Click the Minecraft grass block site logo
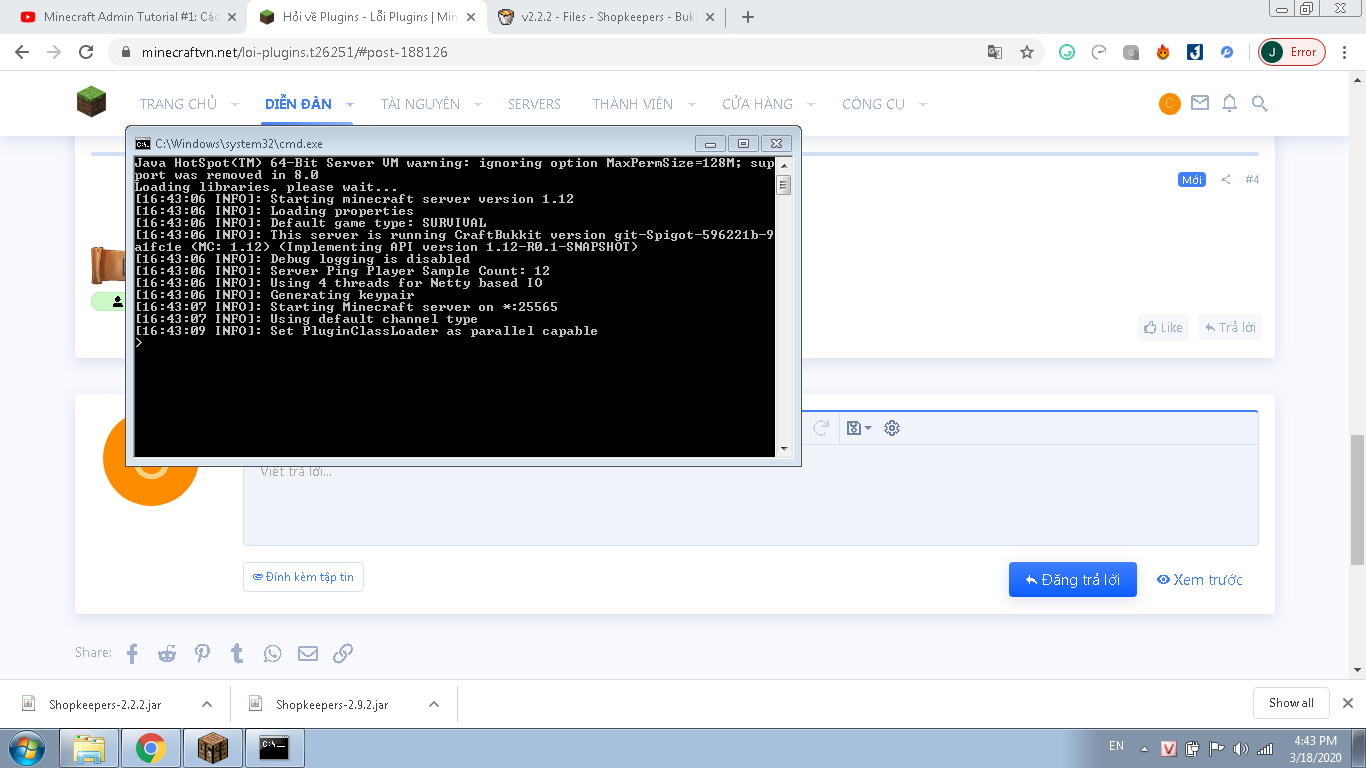Screen dimensions: 1366x768 91,101
